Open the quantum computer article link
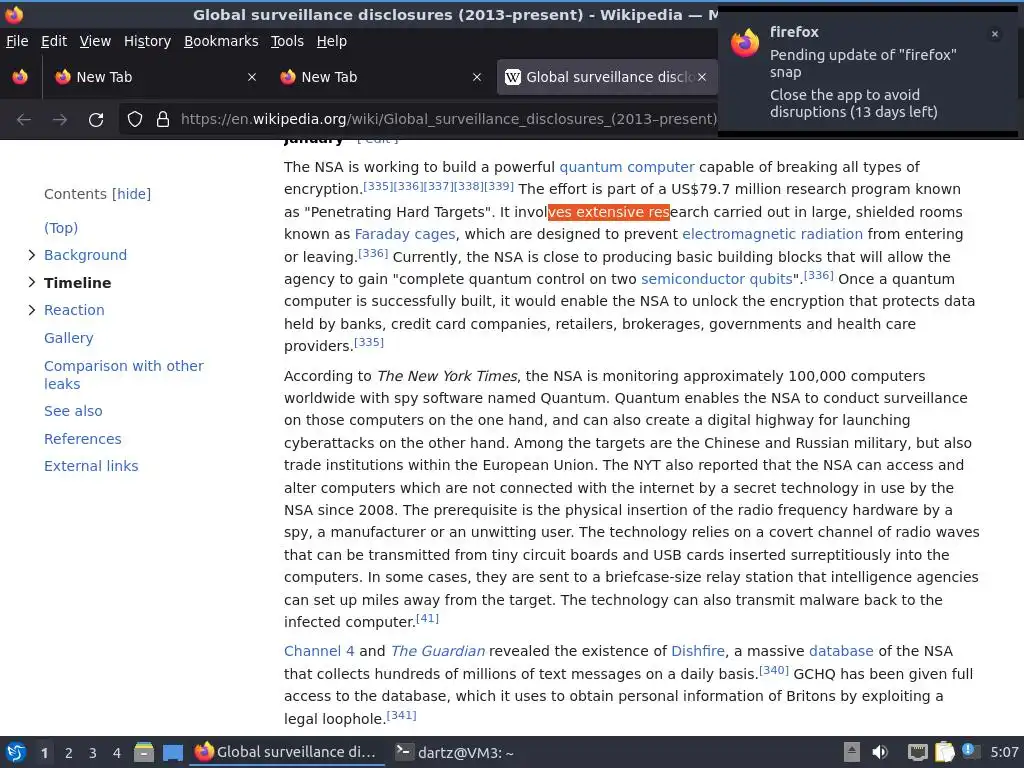 627,167
